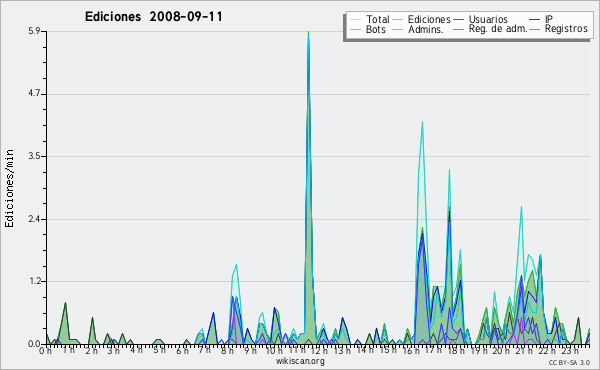This screenshot has height=370, width=600.
Task: Click the chart title 'Ediciones 2008-09-11'
Action: [x=153, y=17]
